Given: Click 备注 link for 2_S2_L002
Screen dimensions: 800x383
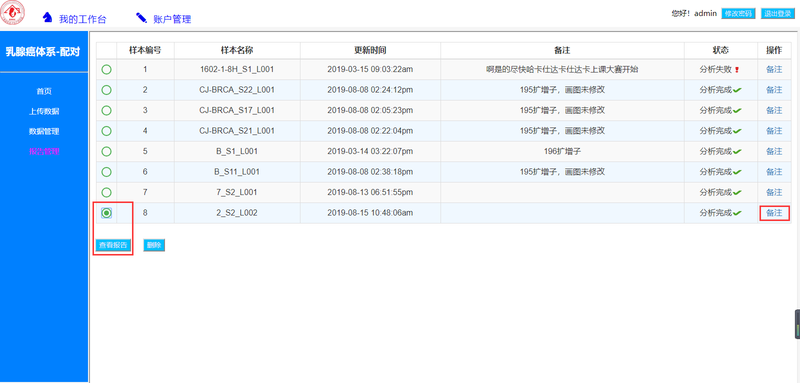Looking at the screenshot, I should pyautogui.click(x=774, y=213).
